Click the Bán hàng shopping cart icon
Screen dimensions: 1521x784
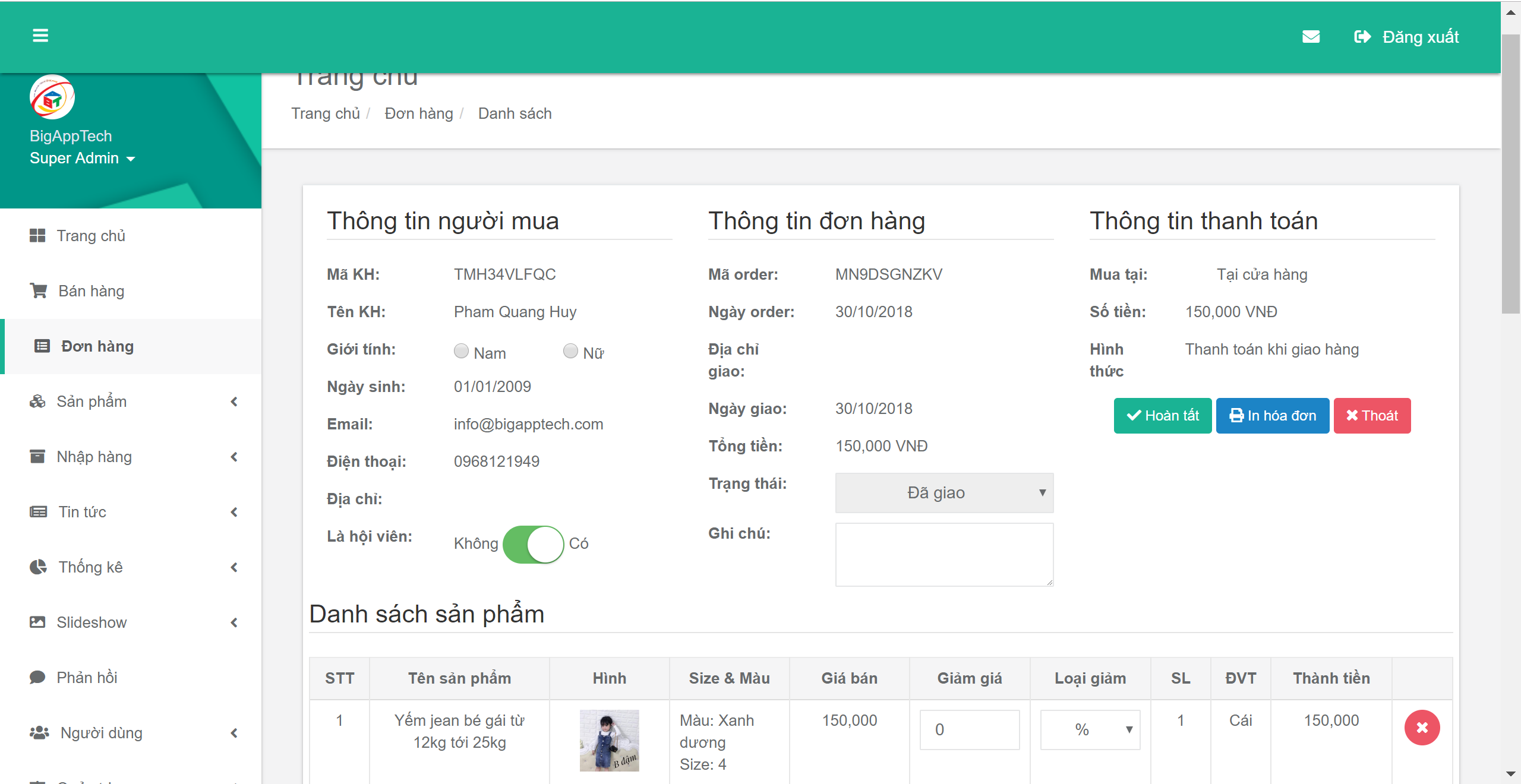tap(38, 290)
